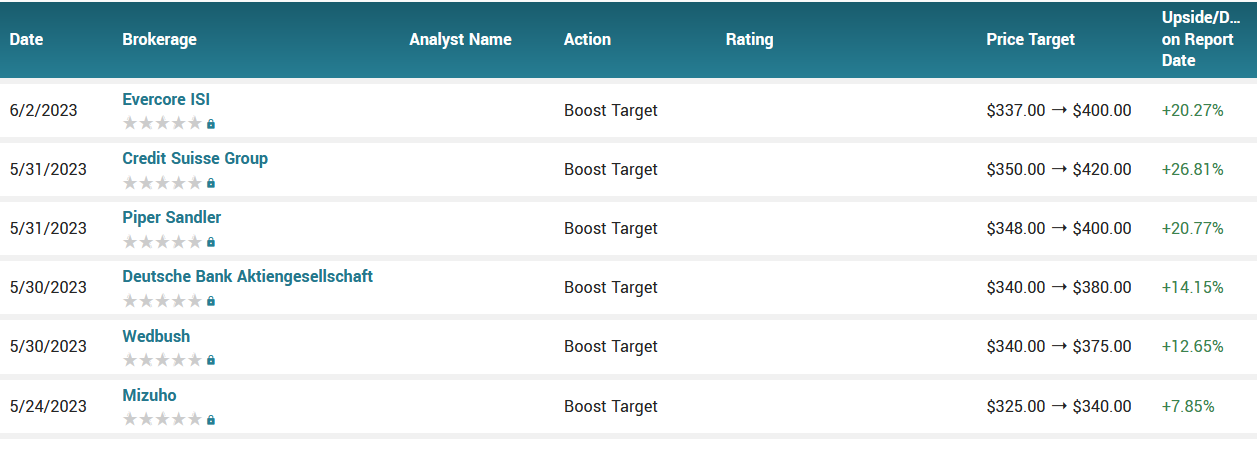1257x458 pixels.
Task: Click the star rating under Evercore ISI
Action: click(162, 124)
